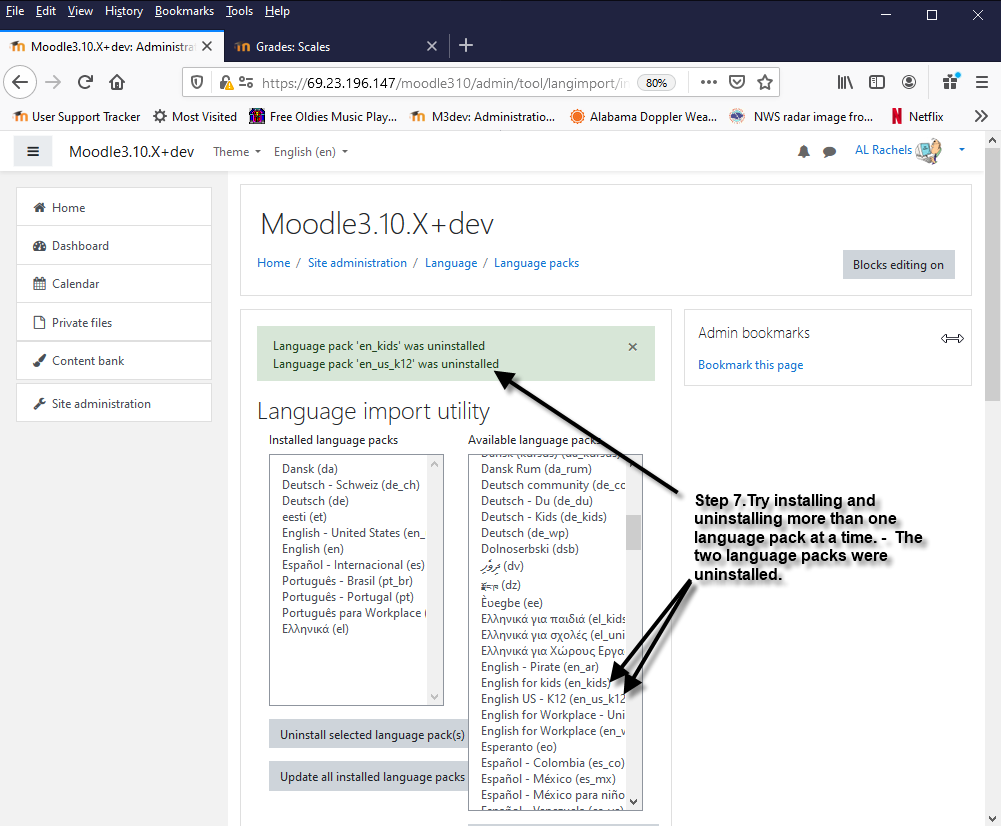
Task: Click installed packs list scroll down arrow
Action: click(435, 697)
